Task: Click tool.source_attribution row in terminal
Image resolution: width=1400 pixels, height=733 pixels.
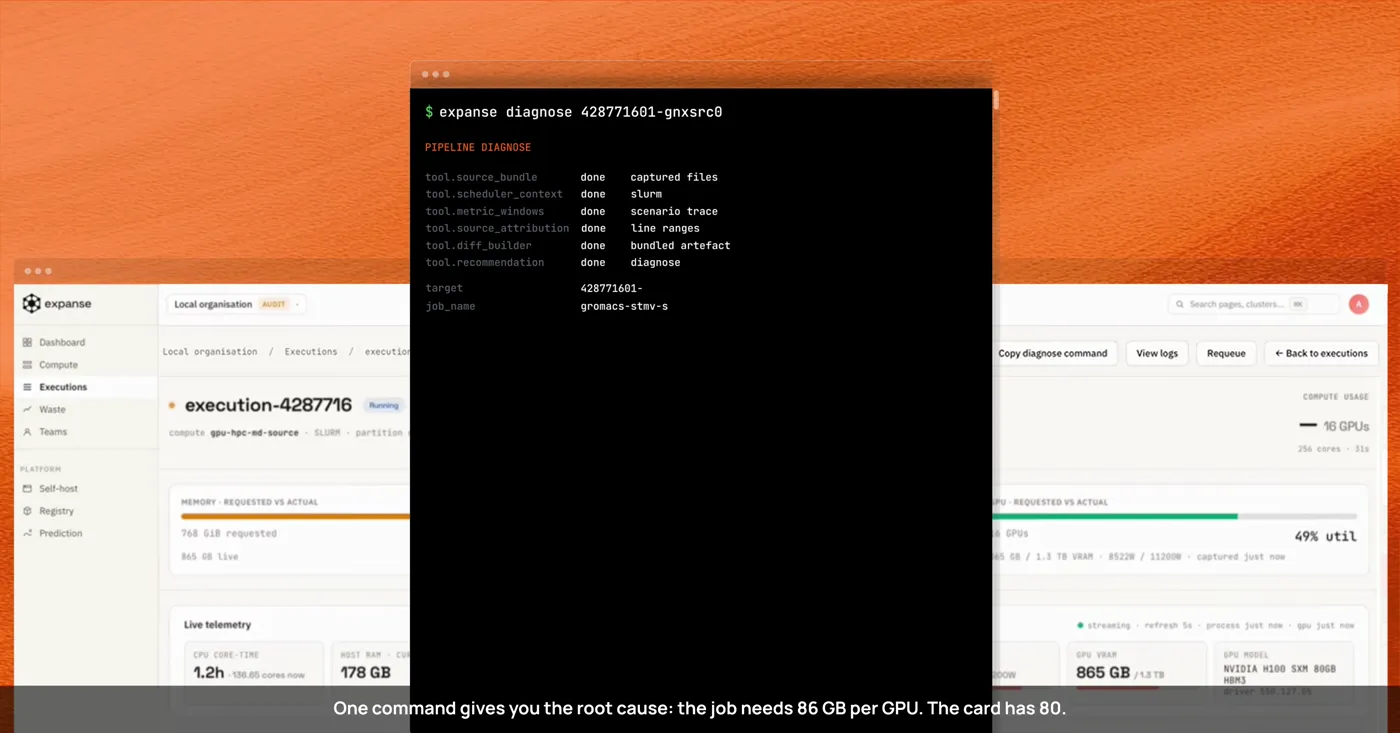Action: pyautogui.click(x=563, y=228)
